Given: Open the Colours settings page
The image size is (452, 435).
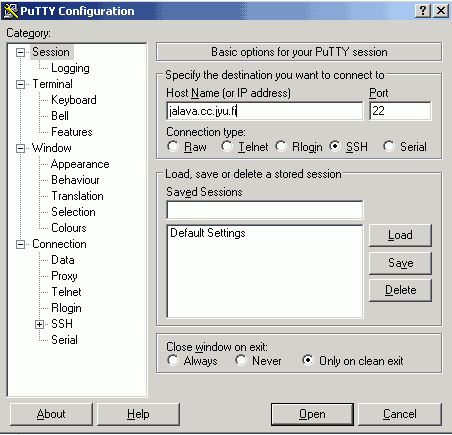Looking at the screenshot, I should click(69, 228).
